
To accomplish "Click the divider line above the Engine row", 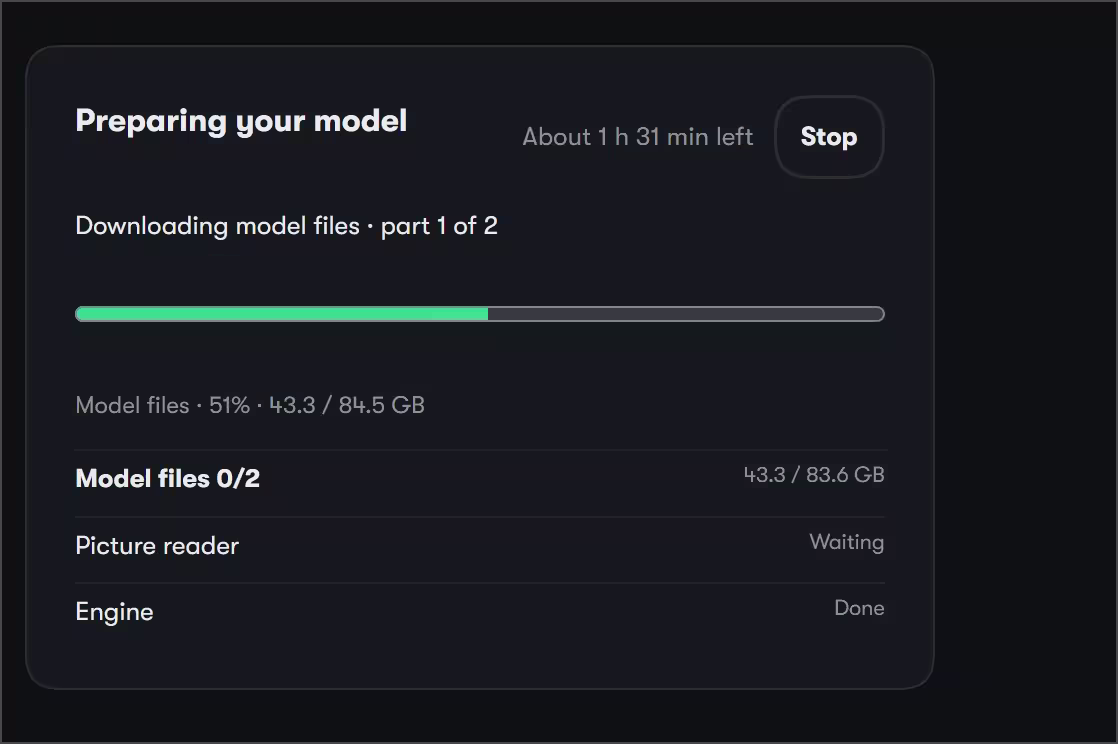I will [480, 583].
